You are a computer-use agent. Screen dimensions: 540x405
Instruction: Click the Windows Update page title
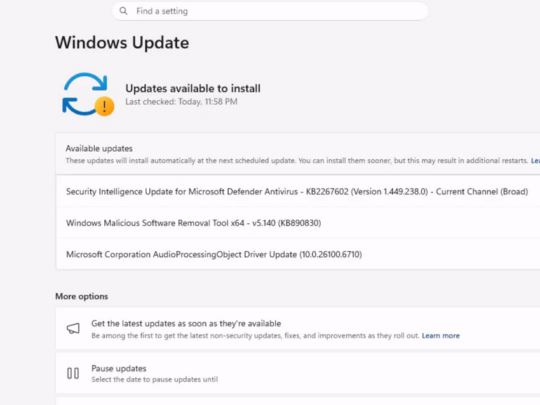122,43
